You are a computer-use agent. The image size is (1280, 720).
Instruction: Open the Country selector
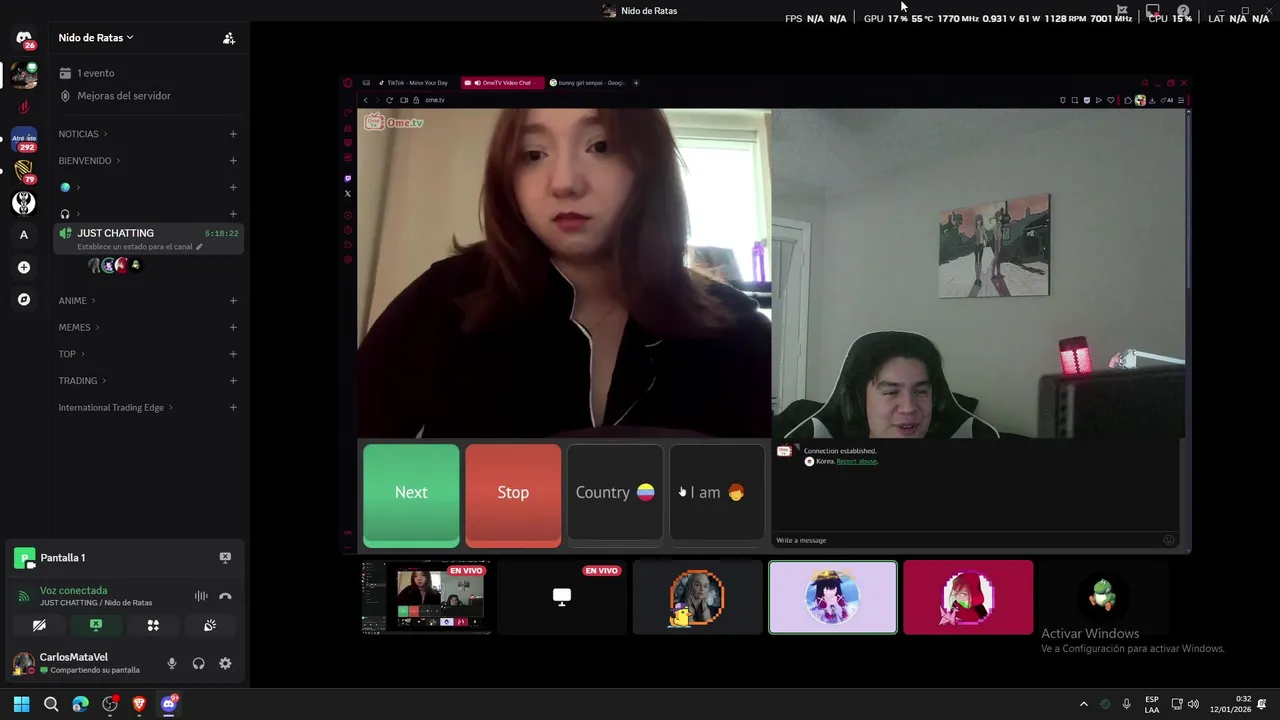tap(615, 493)
